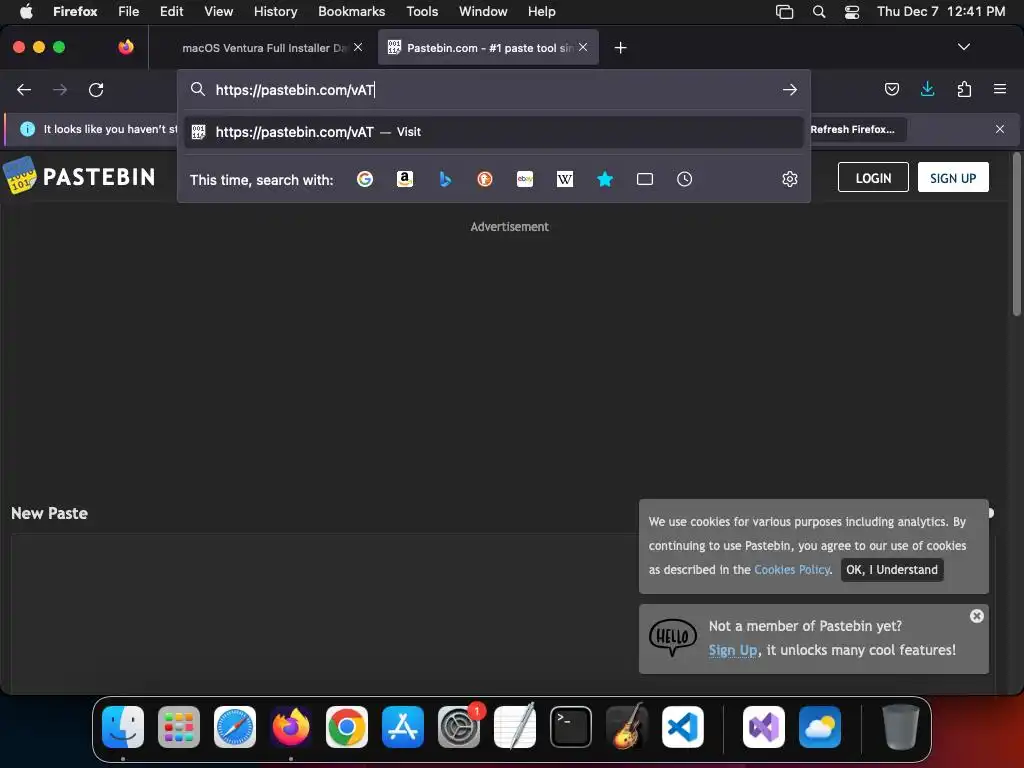Image resolution: width=1024 pixels, height=768 pixels.
Task: Open the Extensions puzzle icon
Action: [964, 89]
